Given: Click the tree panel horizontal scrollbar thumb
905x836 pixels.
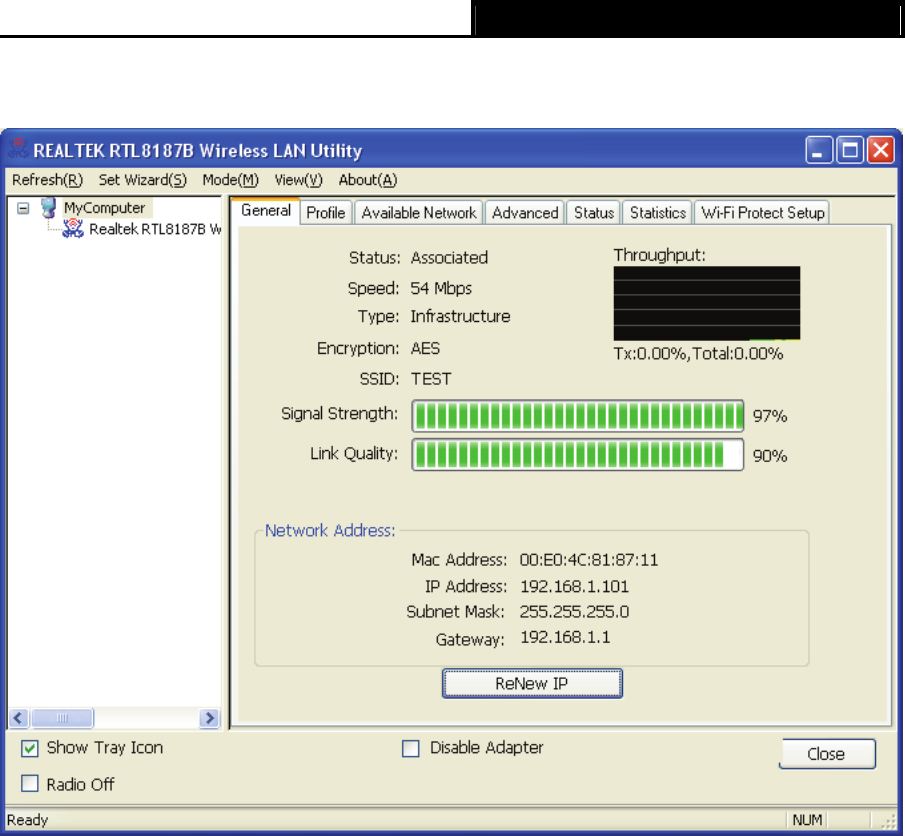Looking at the screenshot, I should click(62, 718).
